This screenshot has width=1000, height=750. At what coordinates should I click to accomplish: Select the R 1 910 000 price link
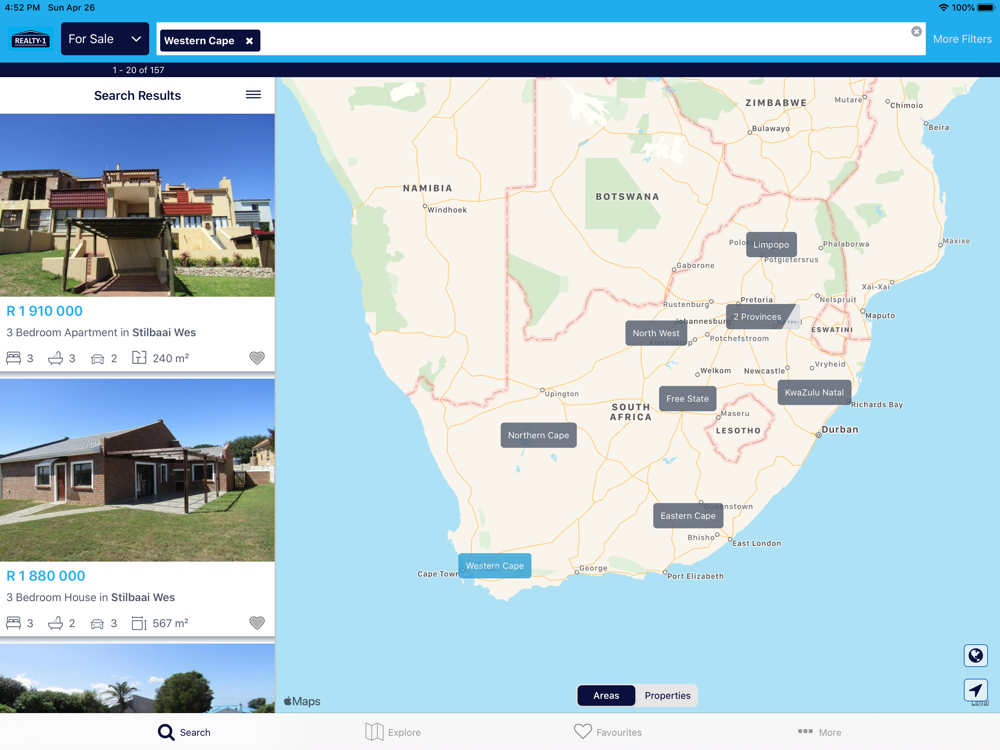coord(45,311)
